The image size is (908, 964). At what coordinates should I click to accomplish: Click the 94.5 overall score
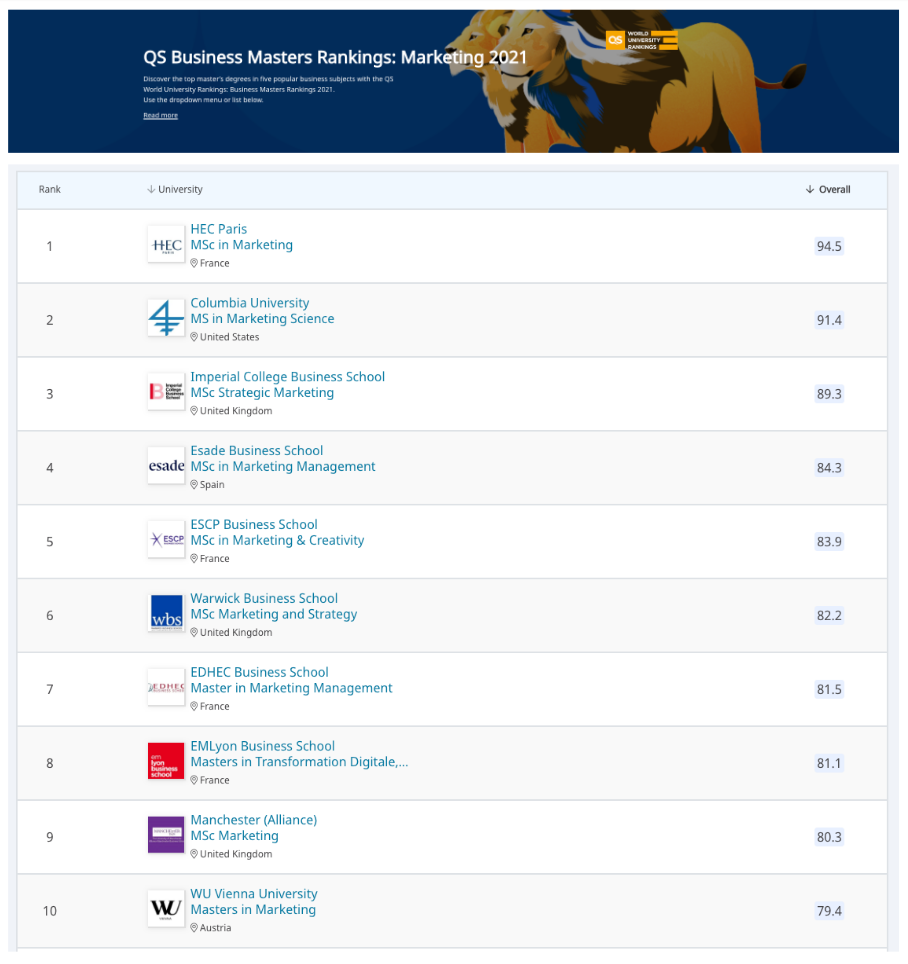click(829, 246)
